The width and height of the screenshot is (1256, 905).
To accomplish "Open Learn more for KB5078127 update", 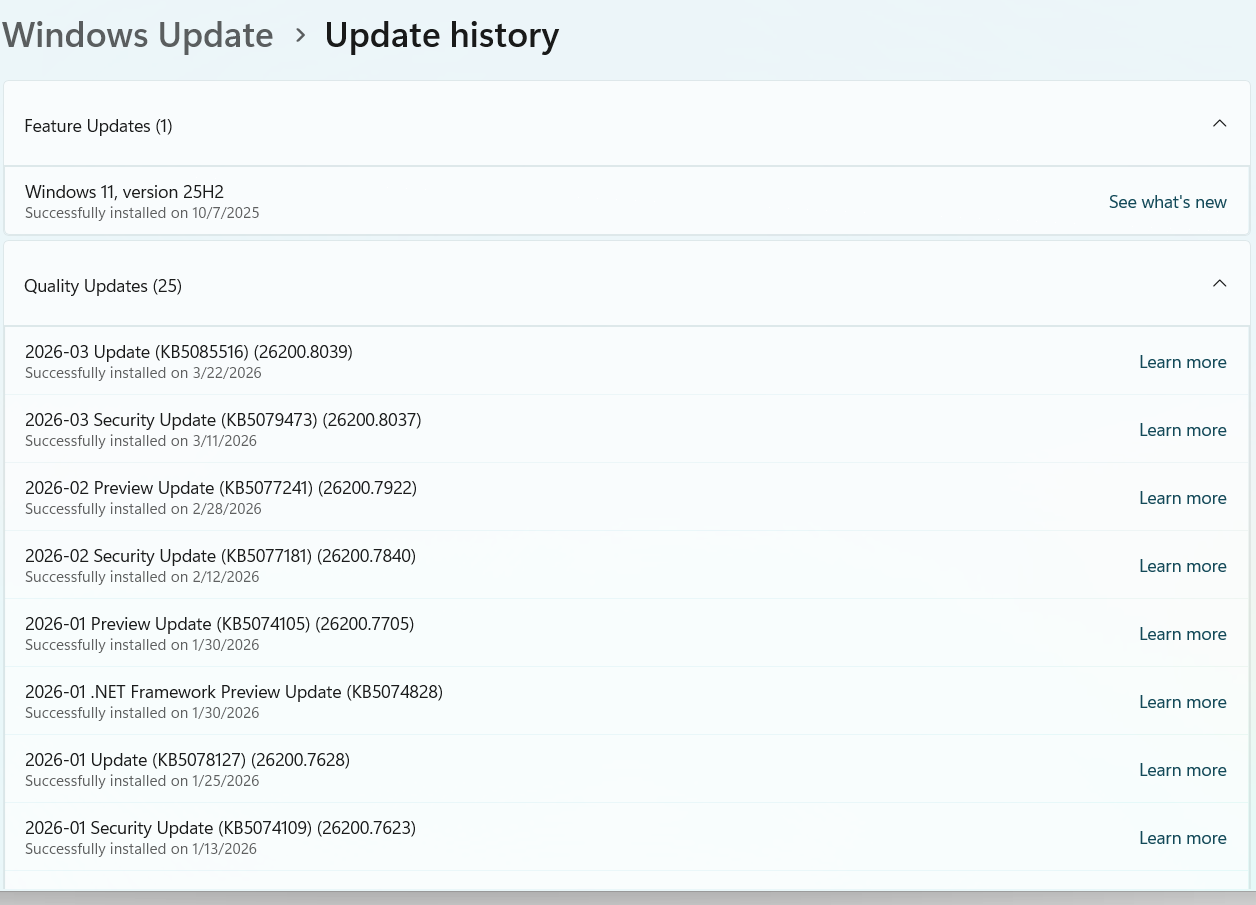I will point(1182,770).
